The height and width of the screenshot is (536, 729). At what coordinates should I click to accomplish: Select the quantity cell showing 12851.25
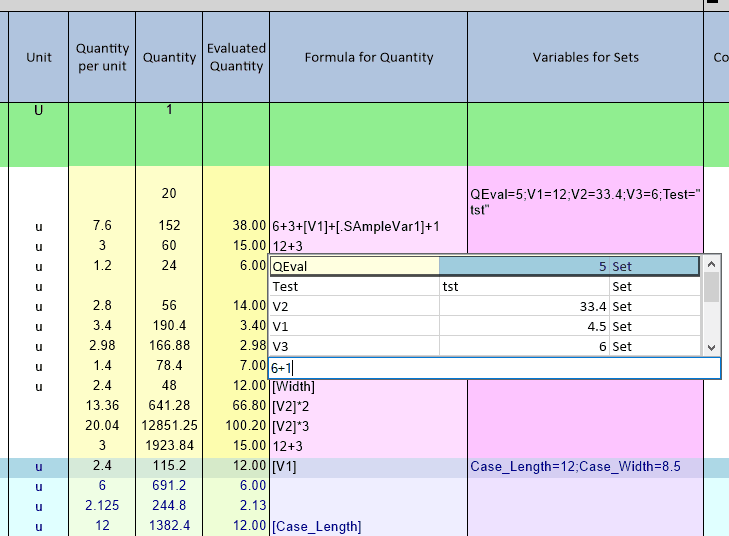(169, 426)
